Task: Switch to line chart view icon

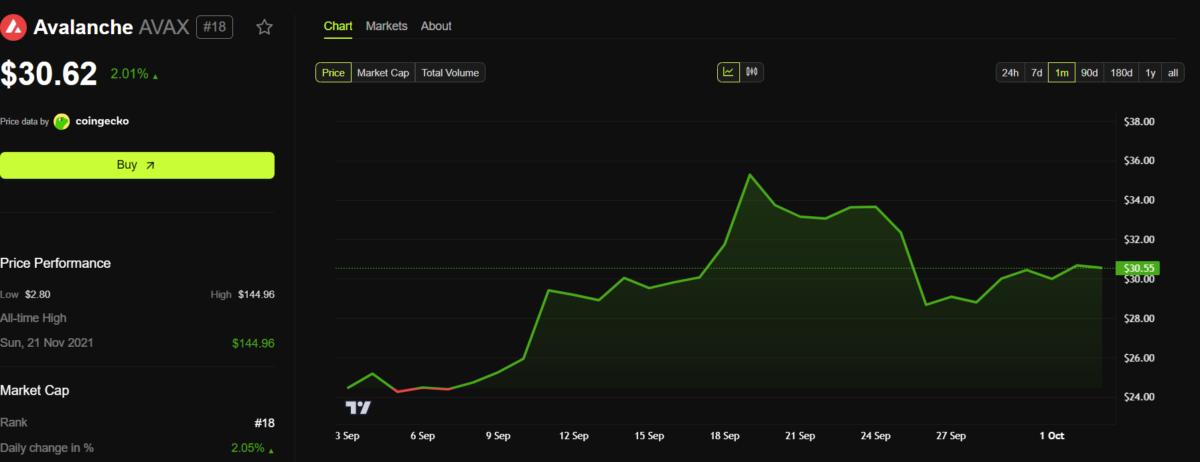Action: pos(728,72)
